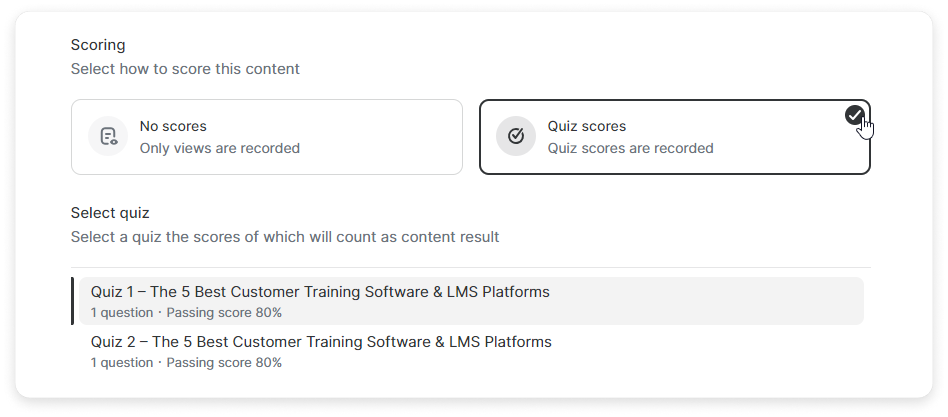Image resolution: width=948 pixels, height=417 pixels.
Task: Choose Quiz 1 from the quiz list
Action: point(470,301)
